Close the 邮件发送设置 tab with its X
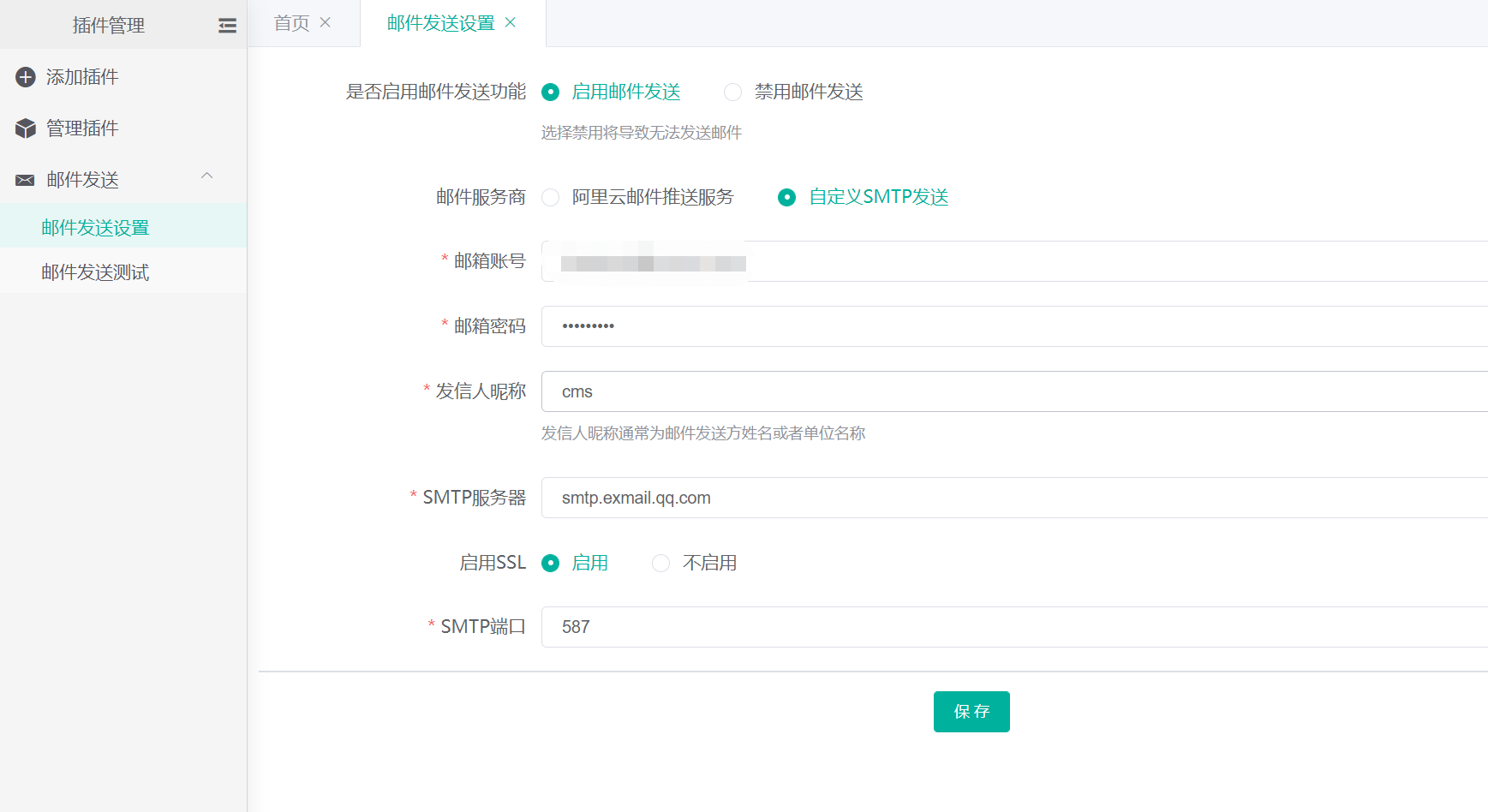The height and width of the screenshot is (812, 1488). [511, 23]
